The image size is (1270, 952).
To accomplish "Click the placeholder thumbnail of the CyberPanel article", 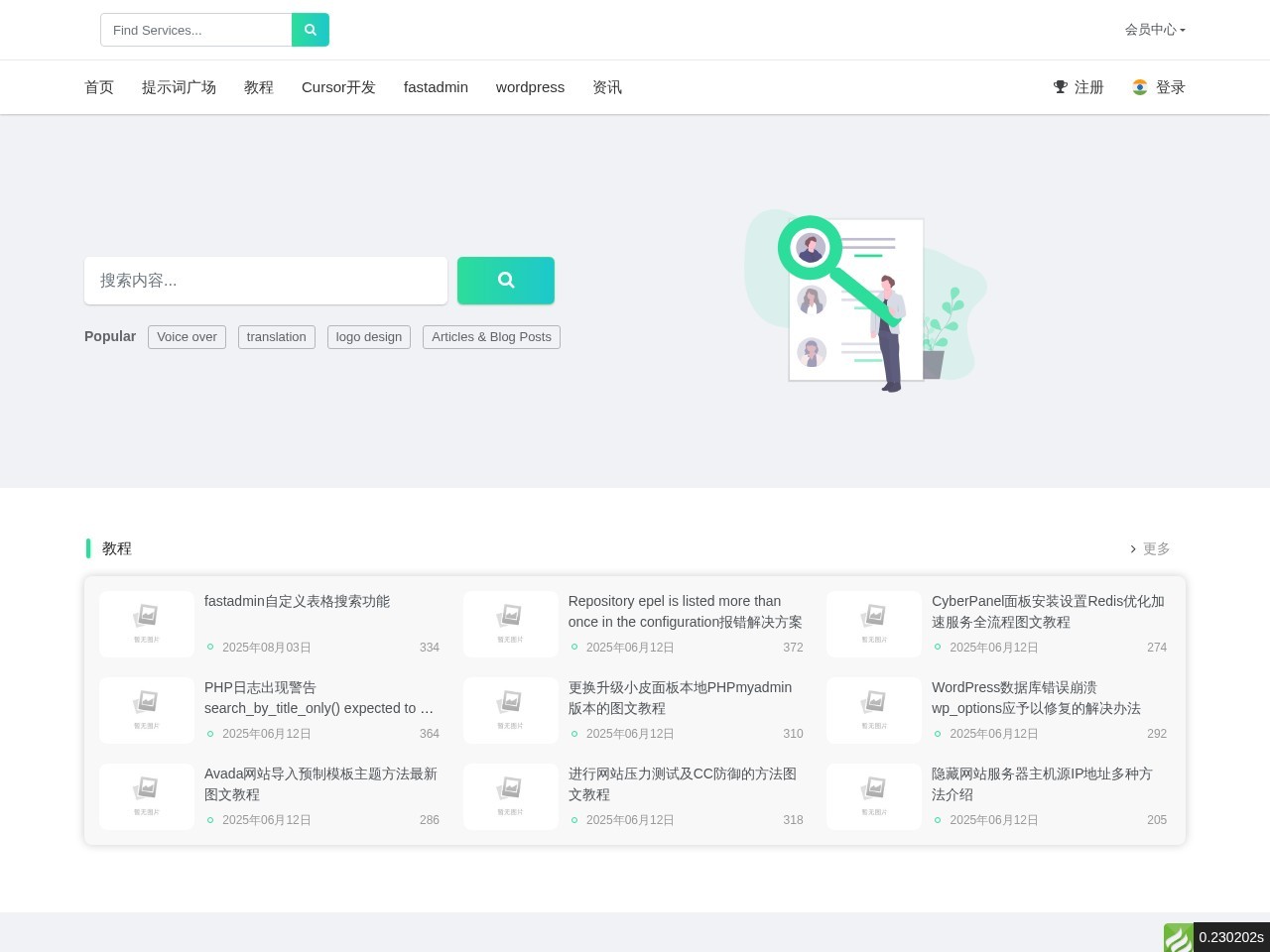I will pos(873,624).
